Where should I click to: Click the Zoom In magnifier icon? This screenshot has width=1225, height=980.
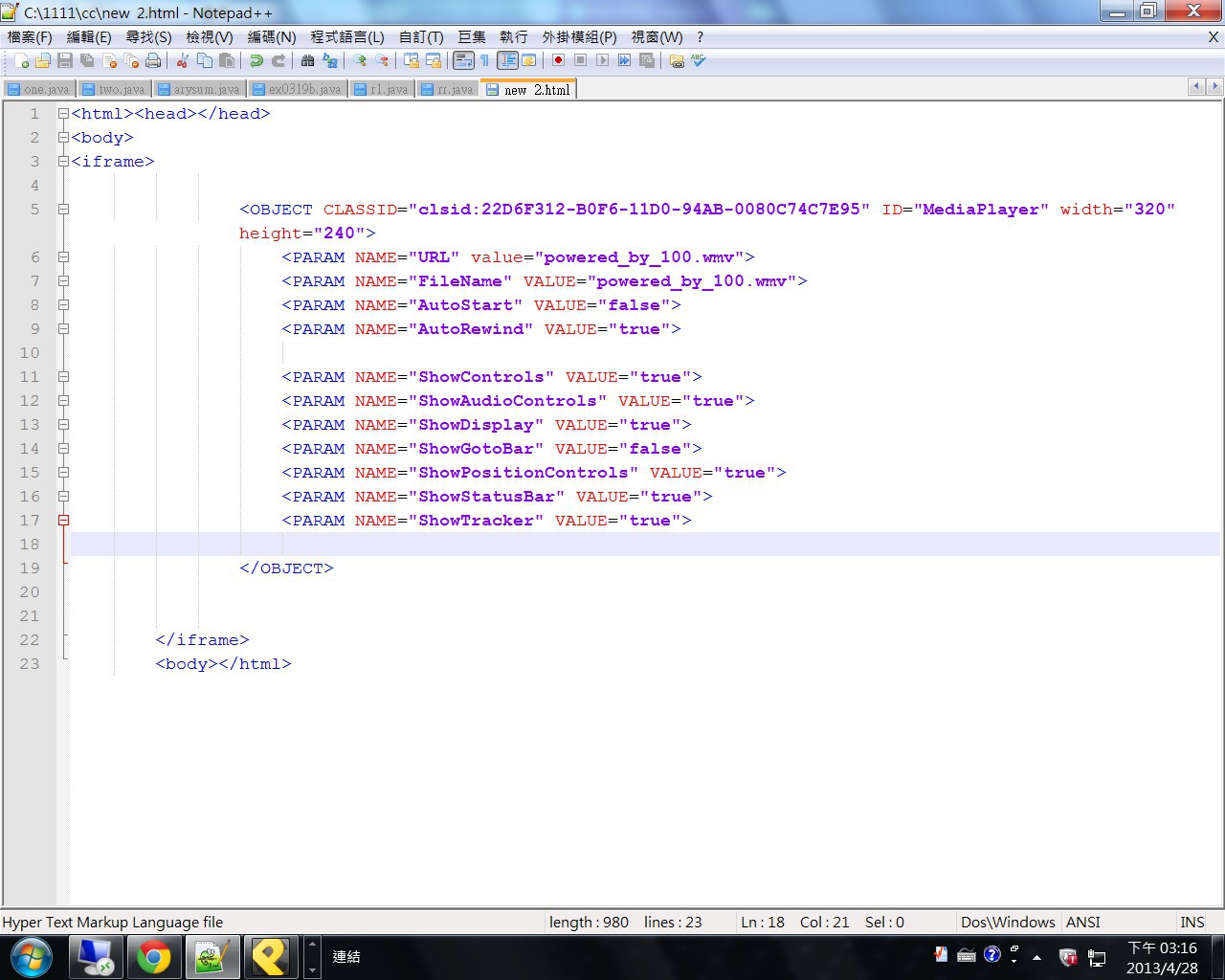(x=360, y=61)
